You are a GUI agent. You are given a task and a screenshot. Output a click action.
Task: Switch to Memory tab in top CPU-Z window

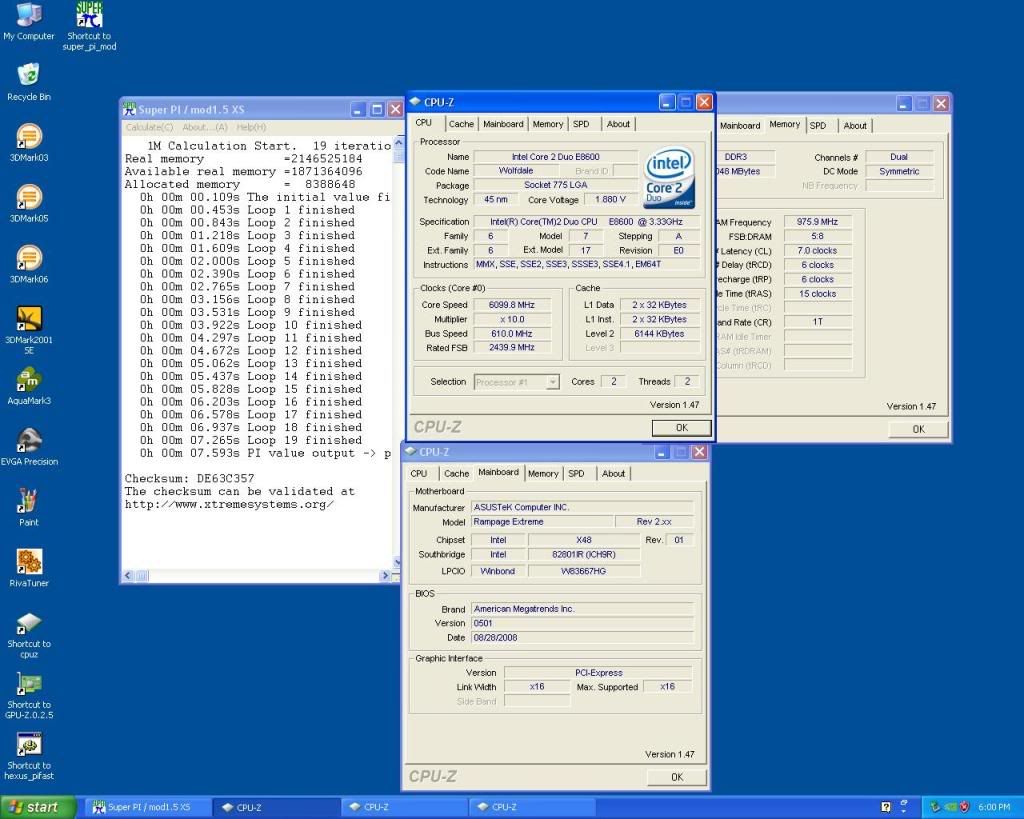tap(547, 124)
